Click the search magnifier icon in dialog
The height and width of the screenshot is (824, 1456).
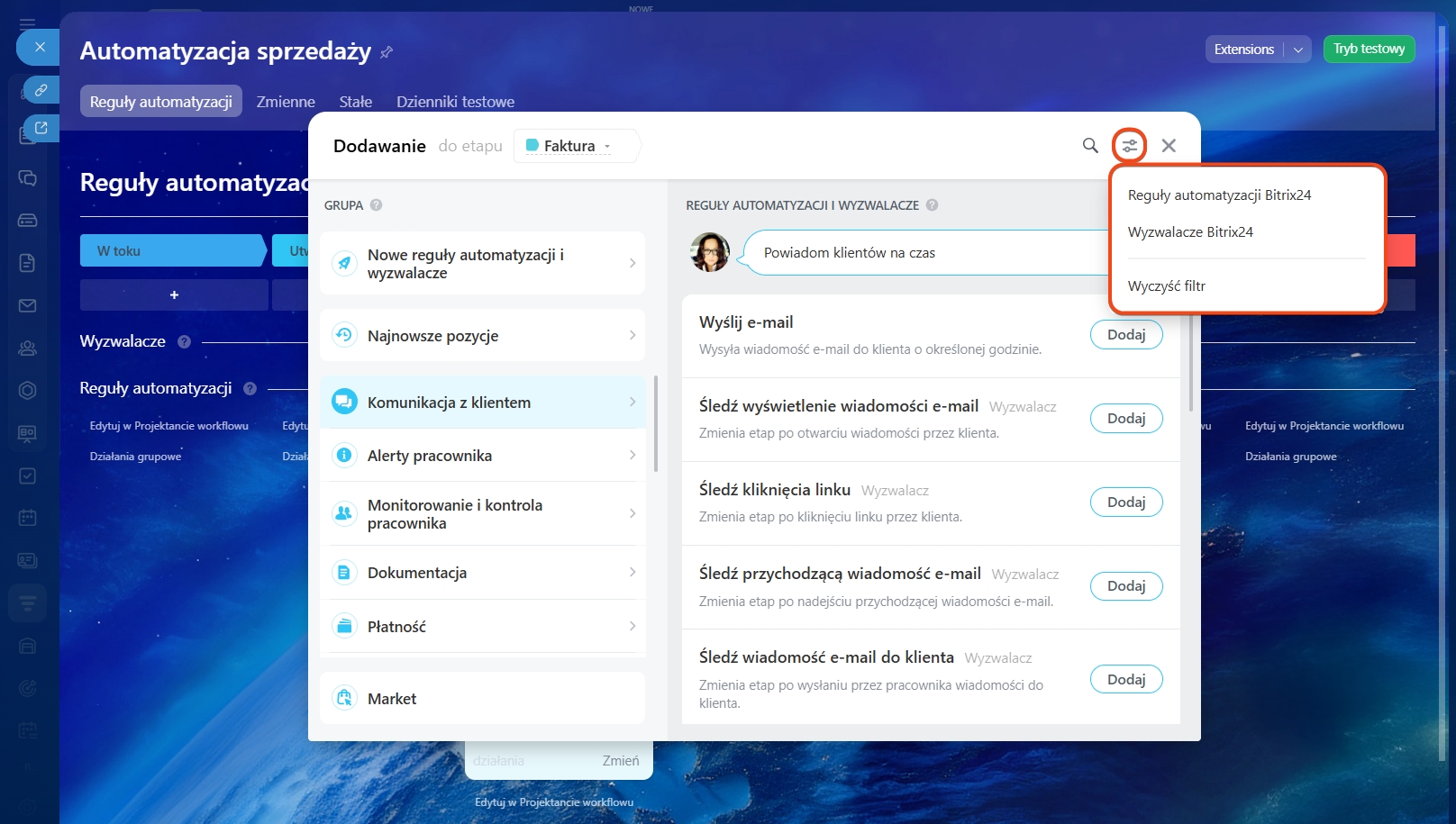1090,146
